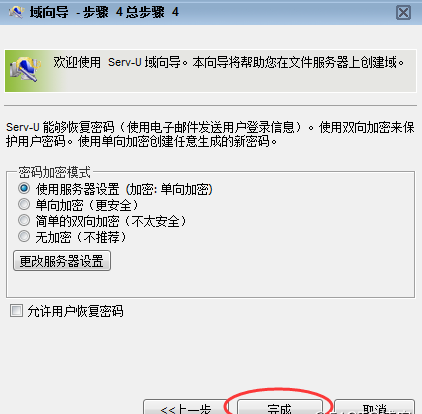The height and width of the screenshot is (414, 422).
Task: Select the 使用服务器设置 radio button
Action: 24,188
